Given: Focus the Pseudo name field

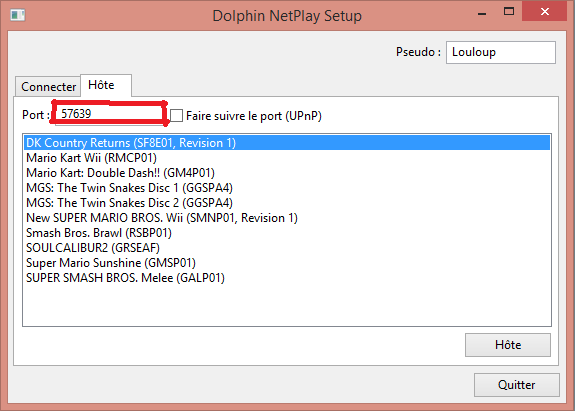Looking at the screenshot, I should point(501,52).
